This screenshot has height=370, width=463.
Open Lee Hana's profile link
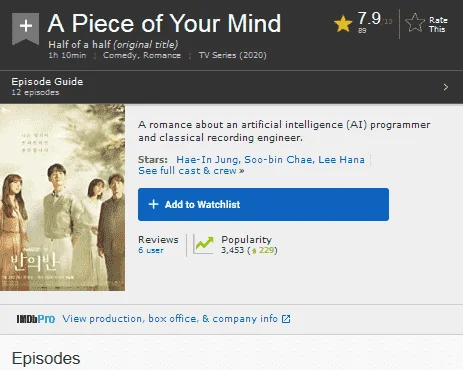tap(341, 160)
